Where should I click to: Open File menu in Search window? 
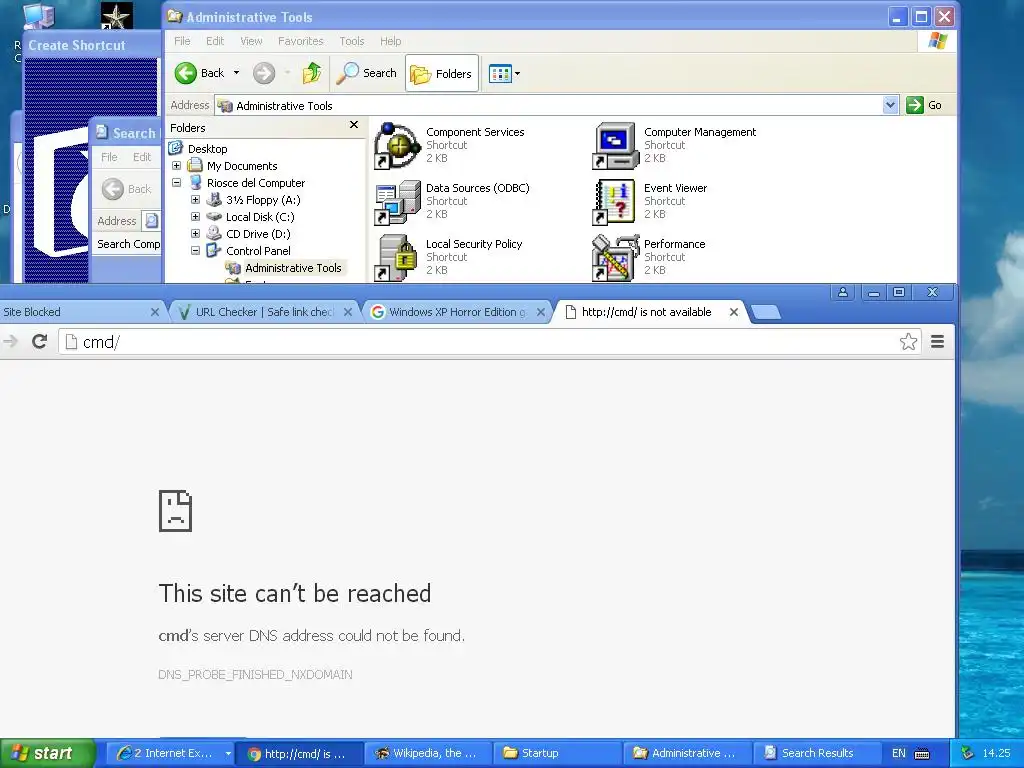(x=109, y=157)
